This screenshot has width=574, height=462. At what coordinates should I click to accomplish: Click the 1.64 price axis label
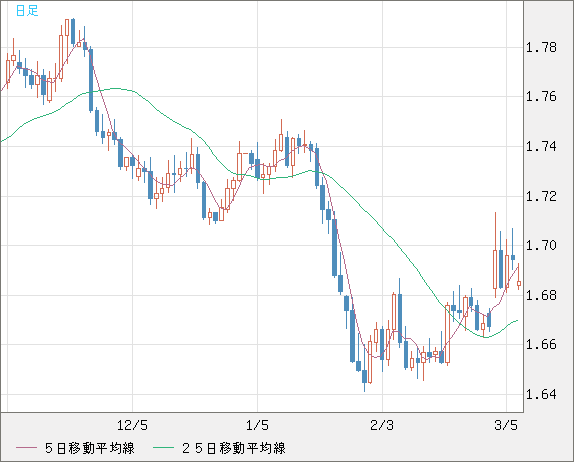pos(541,394)
